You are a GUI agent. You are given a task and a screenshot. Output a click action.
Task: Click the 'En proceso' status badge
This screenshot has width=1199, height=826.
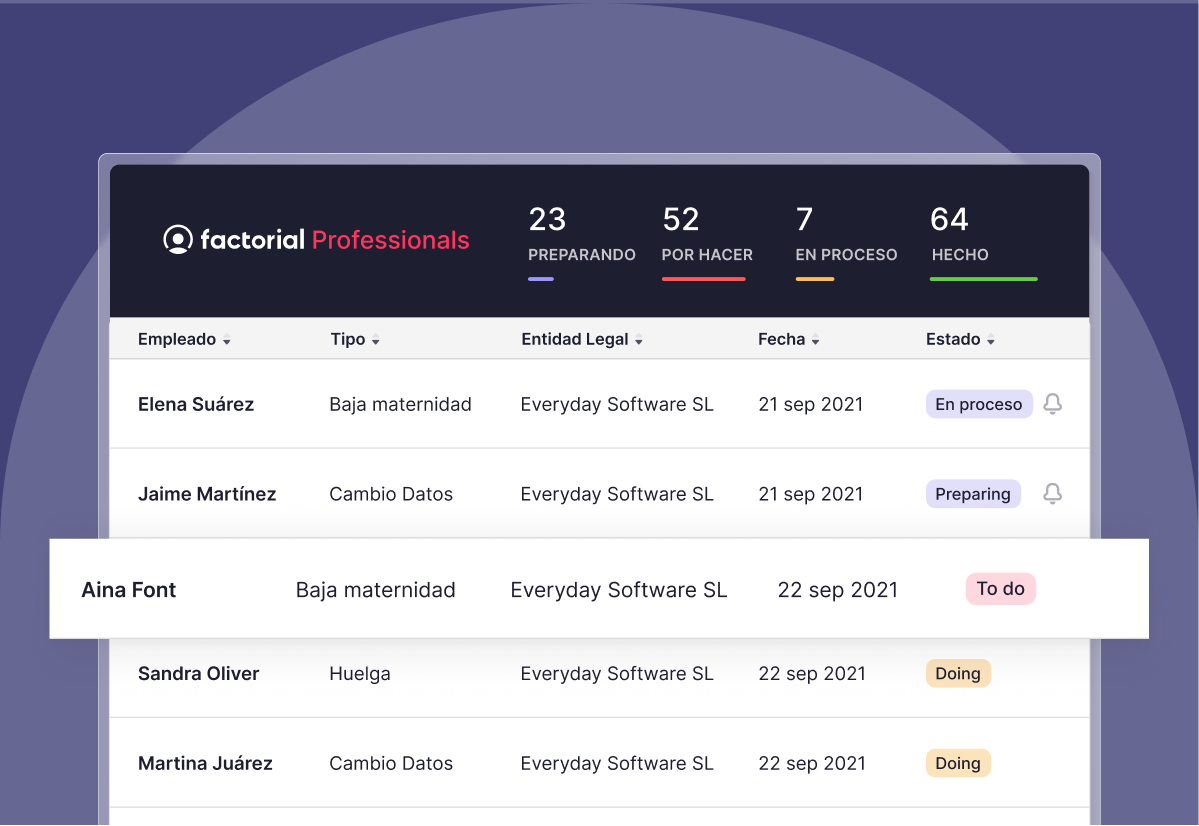978,404
